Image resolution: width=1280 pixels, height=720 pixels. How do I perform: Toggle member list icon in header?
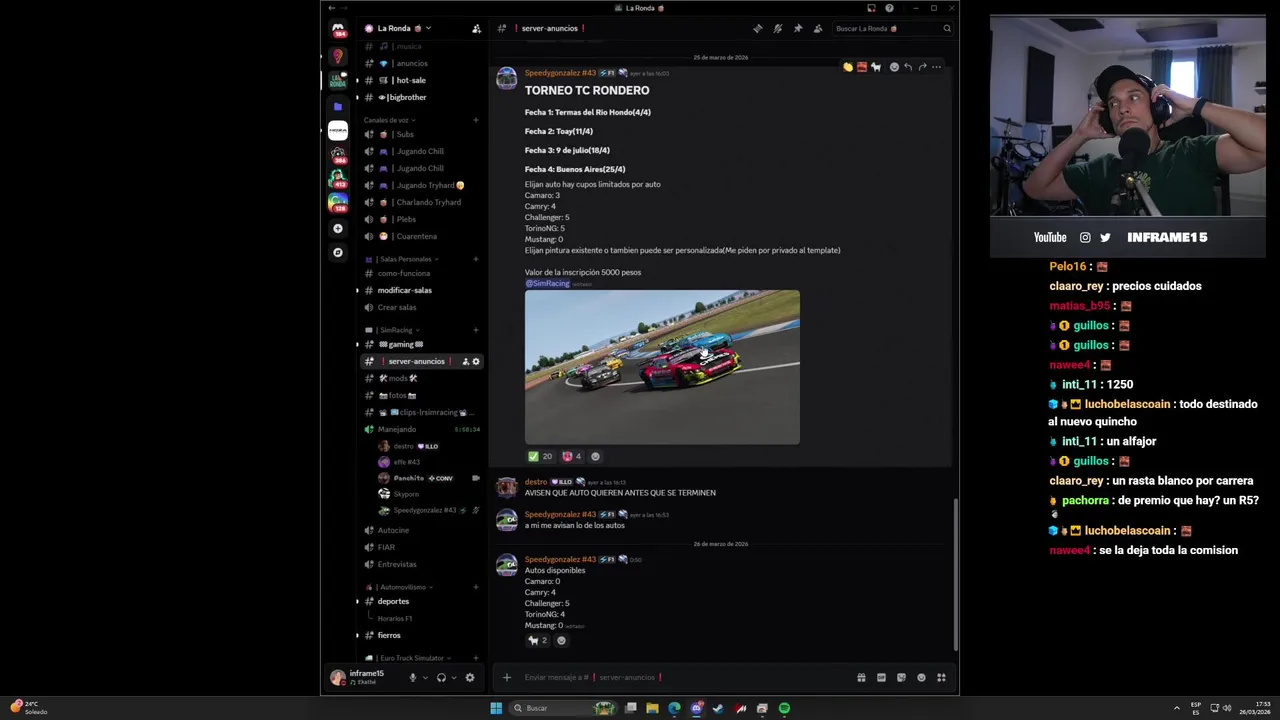(x=817, y=28)
